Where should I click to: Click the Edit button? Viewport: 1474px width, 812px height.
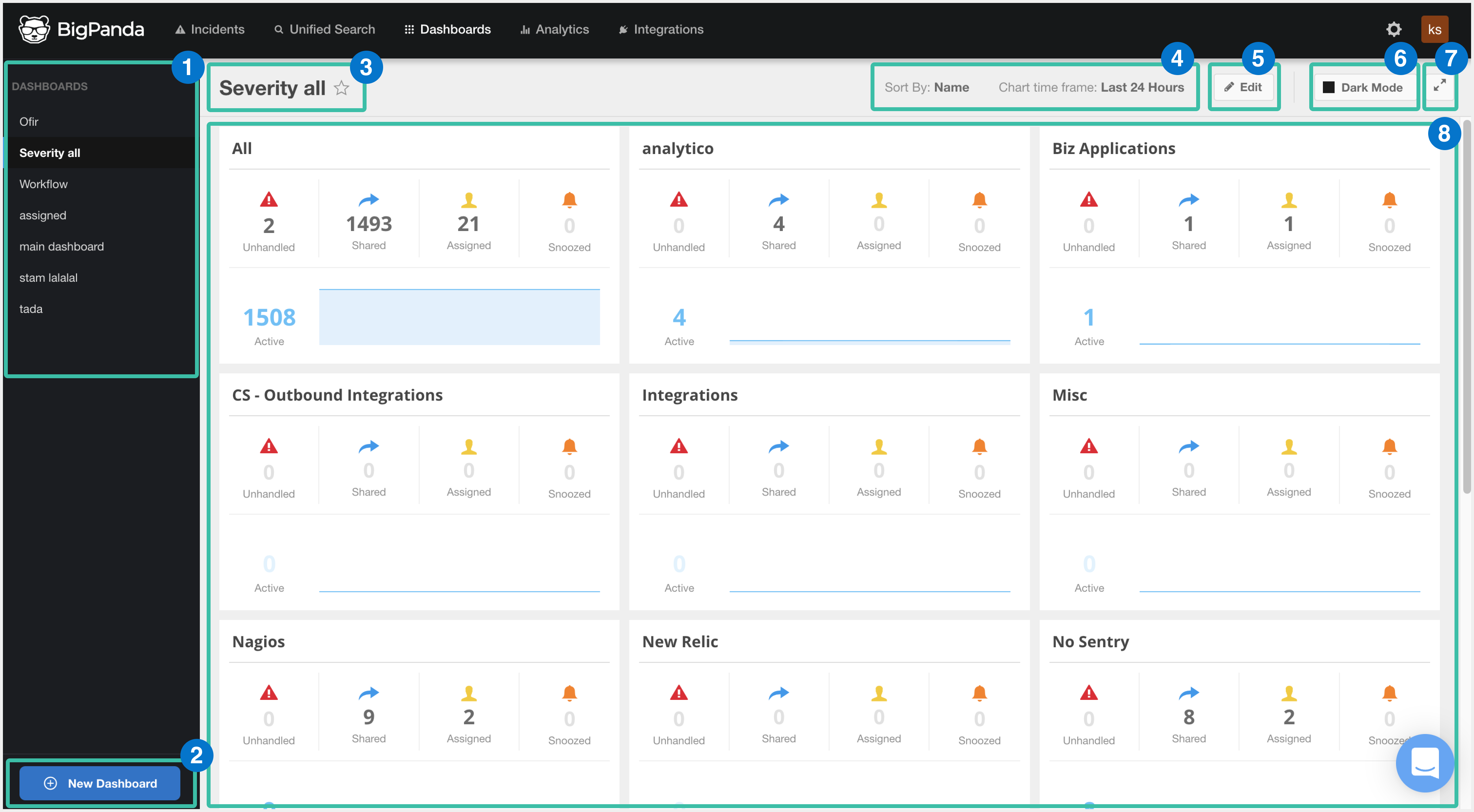tap(1243, 87)
